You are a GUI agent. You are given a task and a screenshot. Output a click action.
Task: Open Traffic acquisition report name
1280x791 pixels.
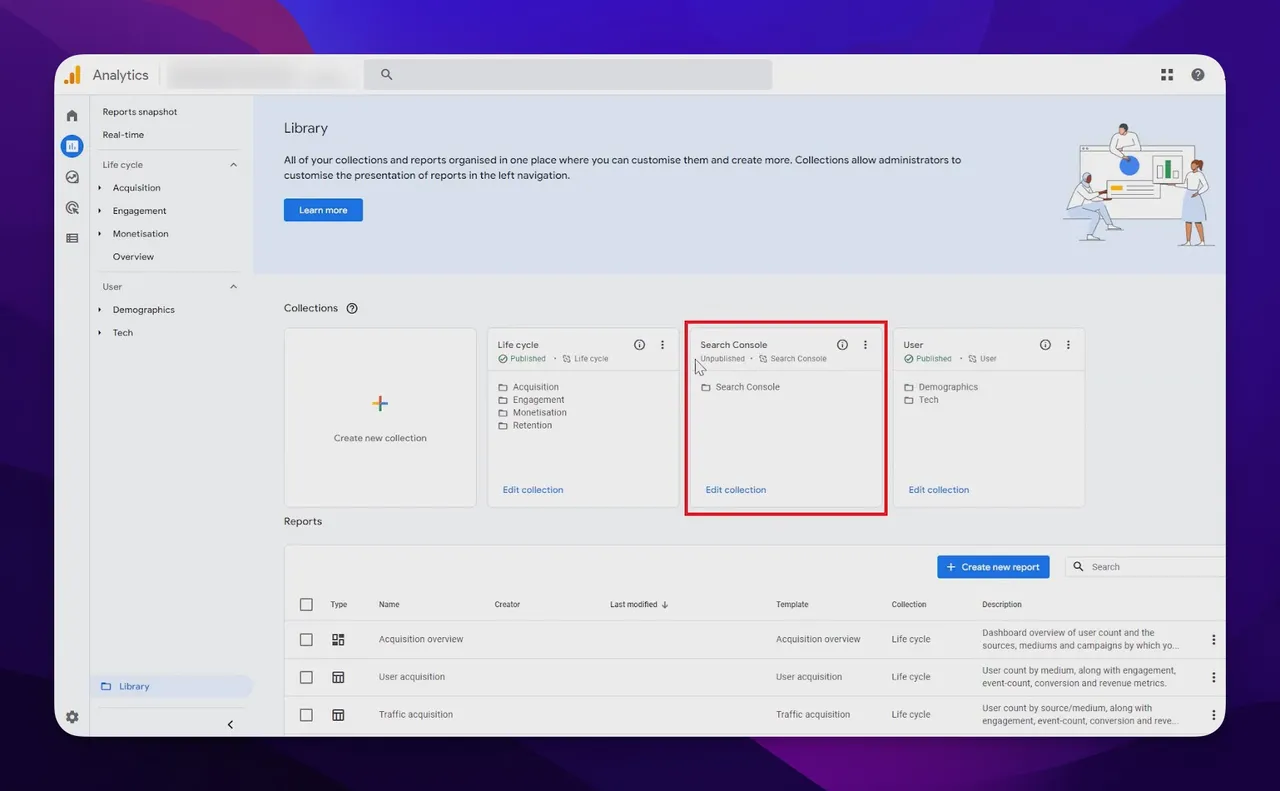(x=416, y=715)
